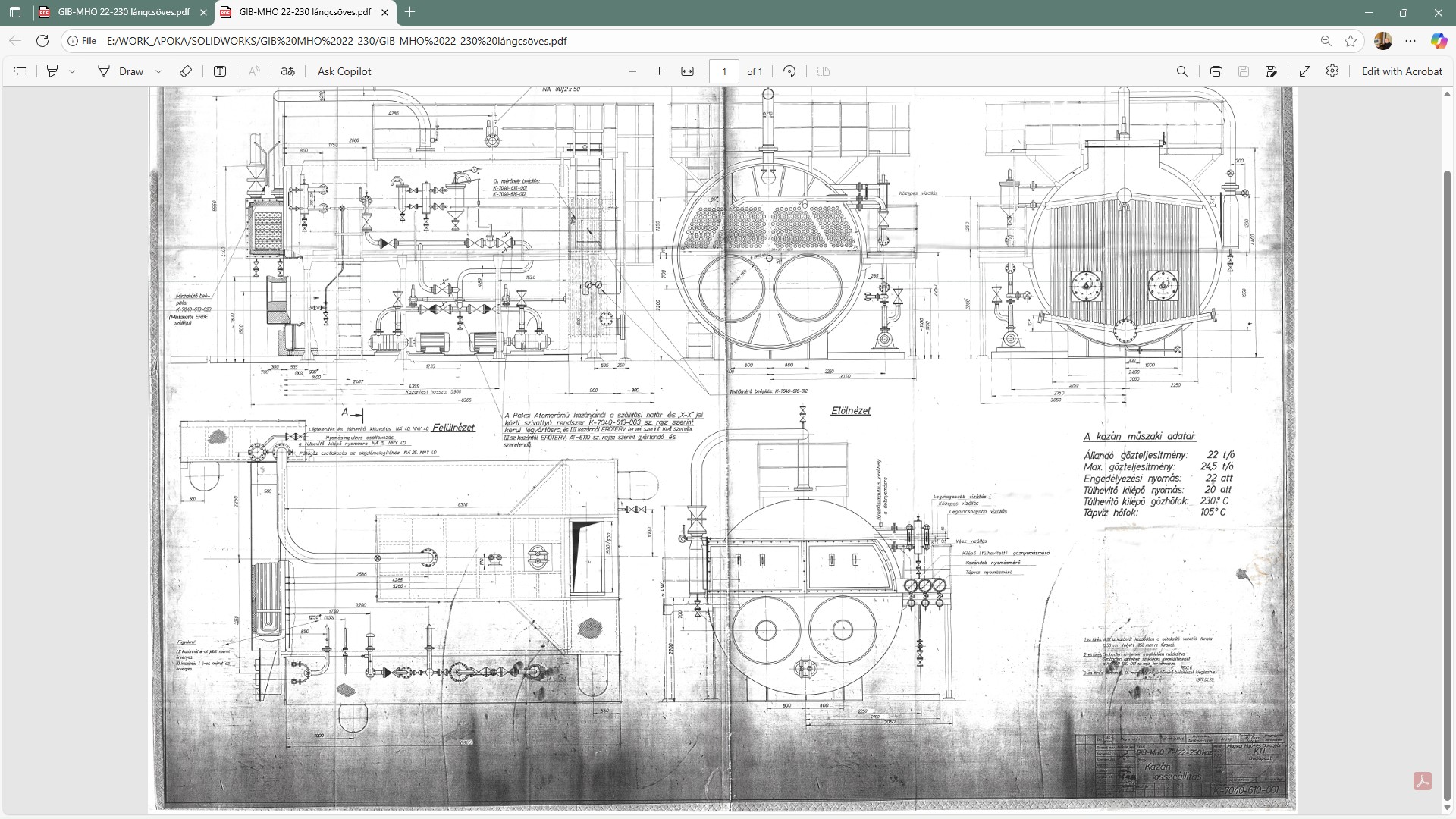Switch to the first GIB-MHO 22-230 tab
The image size is (1456, 819).
tap(124, 12)
